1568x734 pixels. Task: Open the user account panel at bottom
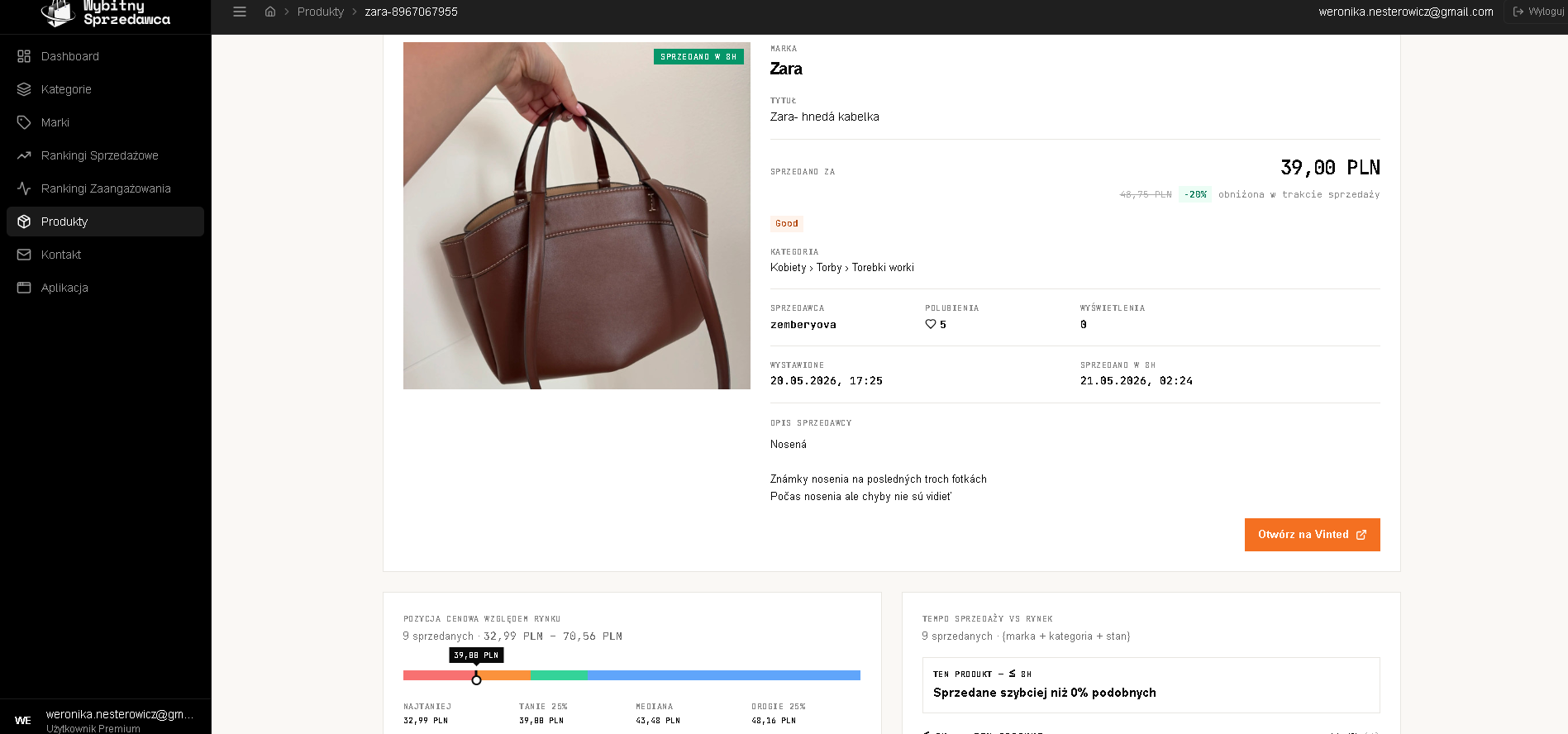click(x=106, y=717)
